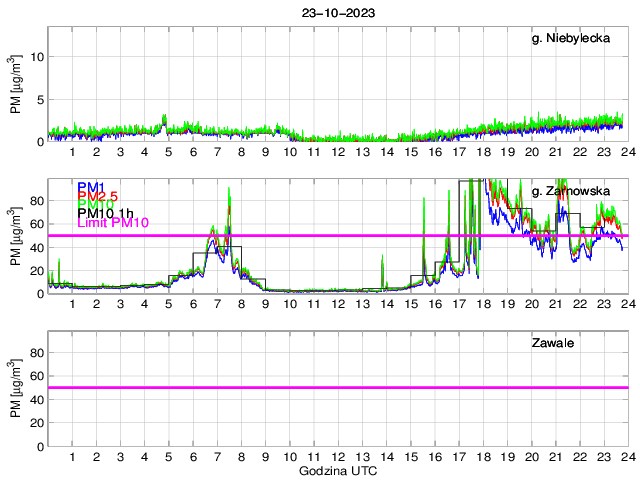Click the y-axis value 60 in Zawale plot
This screenshot has width=640, height=480.
click(x=37, y=376)
